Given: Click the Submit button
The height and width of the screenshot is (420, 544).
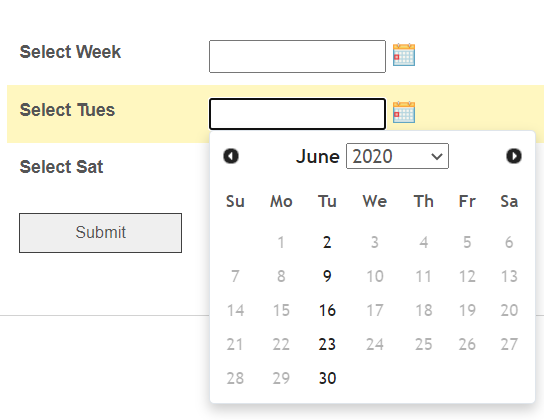Looking at the screenshot, I should click(x=101, y=233).
